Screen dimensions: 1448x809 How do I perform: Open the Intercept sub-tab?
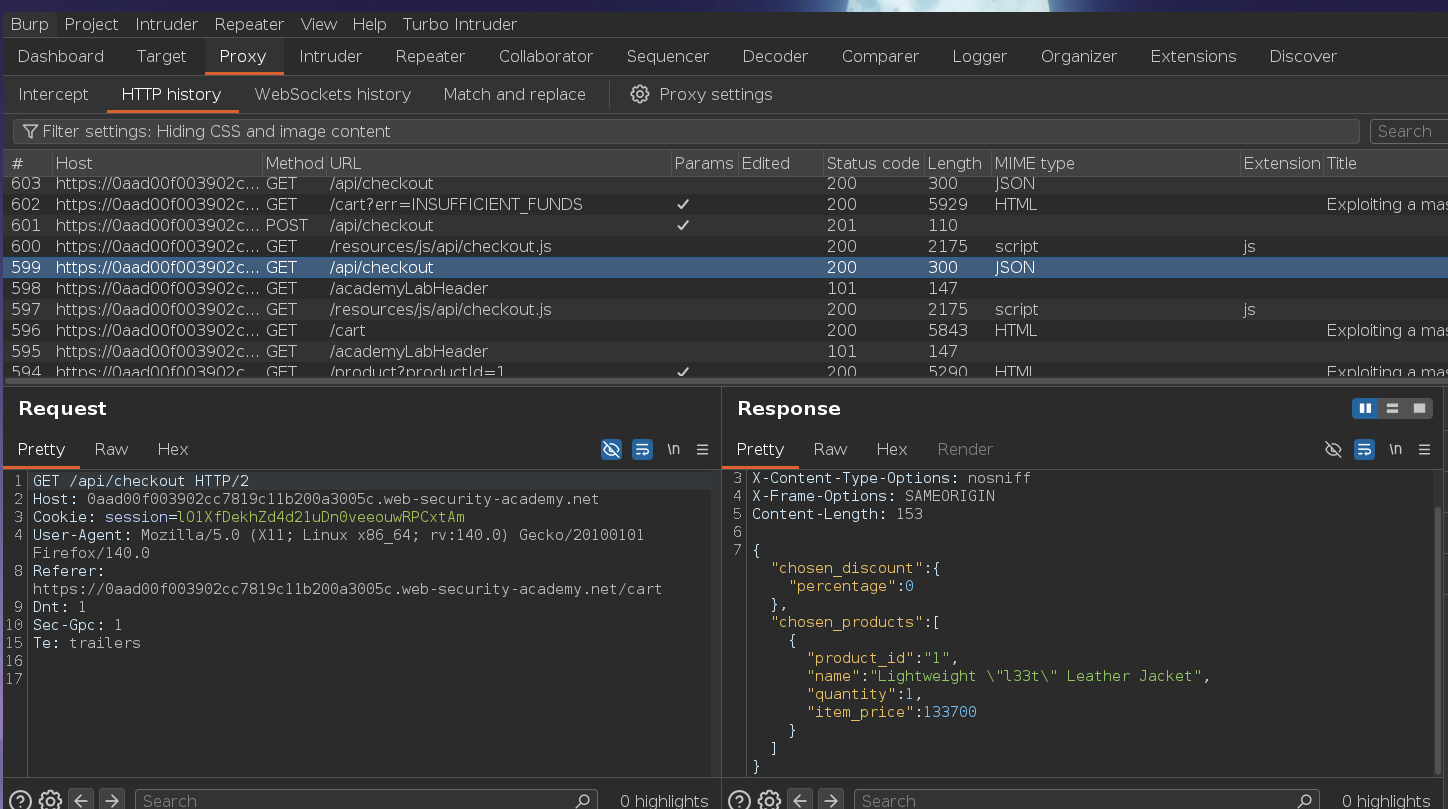pyautogui.click(x=54, y=94)
